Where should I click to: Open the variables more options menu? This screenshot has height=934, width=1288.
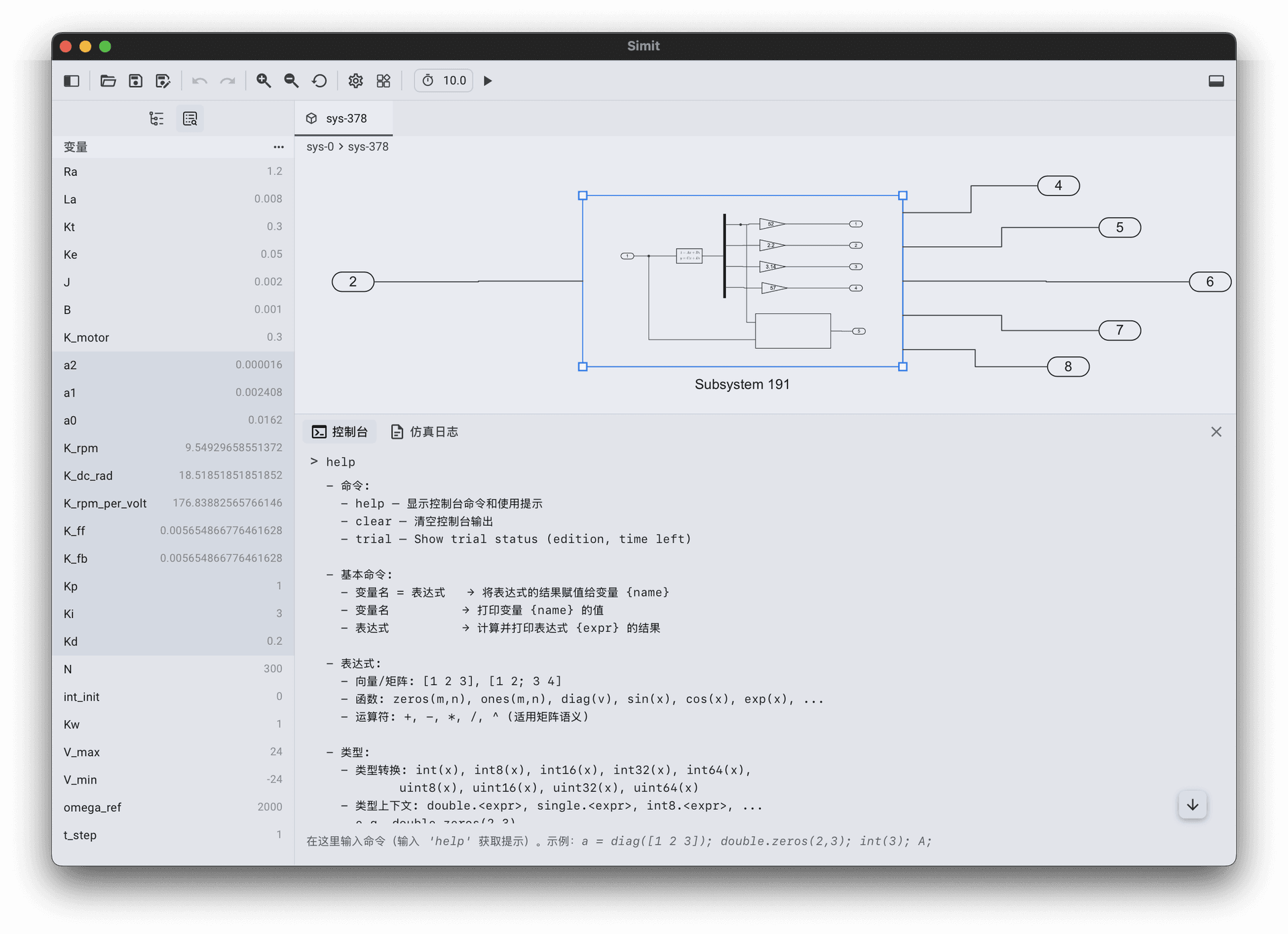(278, 147)
